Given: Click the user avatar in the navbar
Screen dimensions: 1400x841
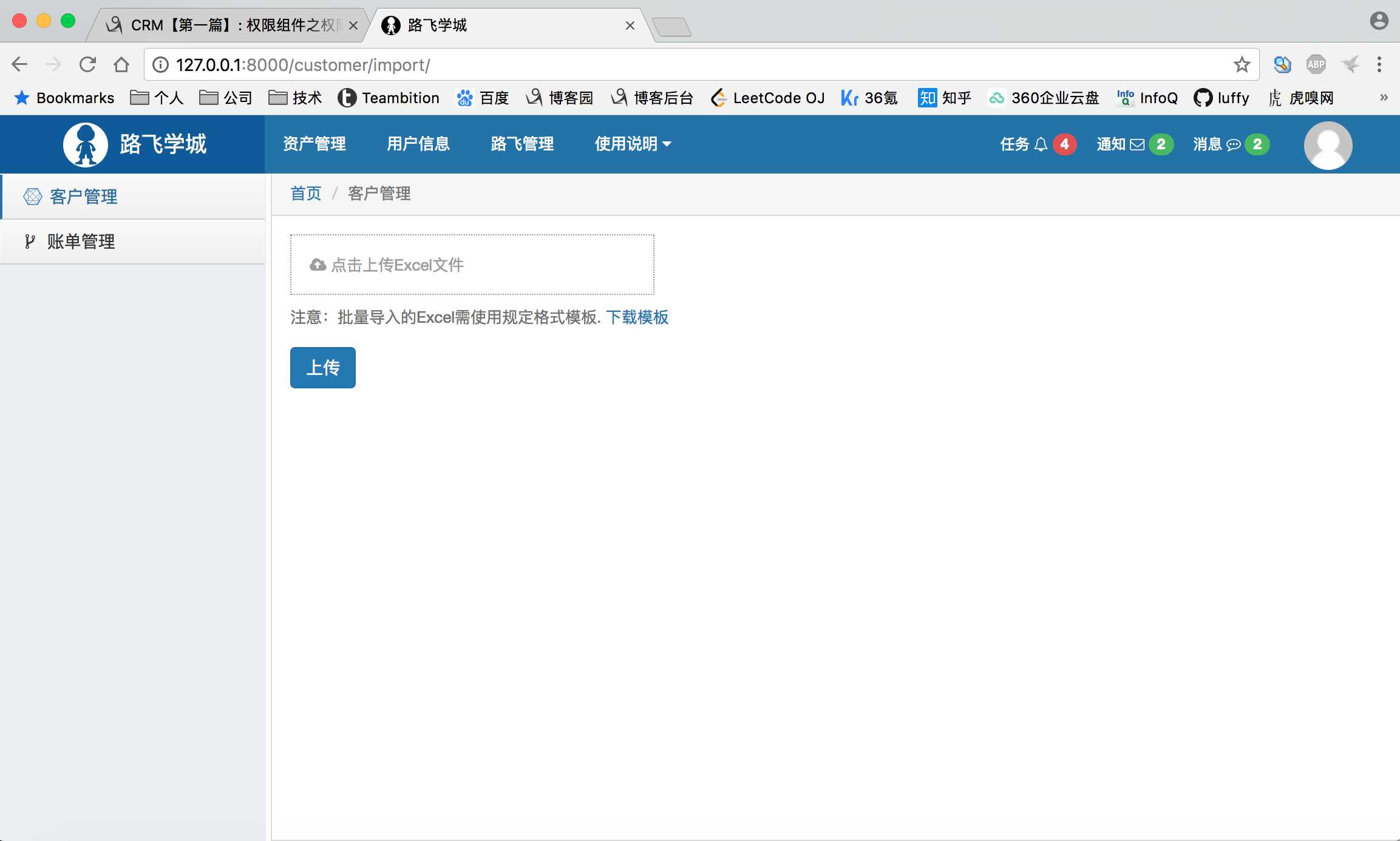Looking at the screenshot, I should click(x=1328, y=144).
